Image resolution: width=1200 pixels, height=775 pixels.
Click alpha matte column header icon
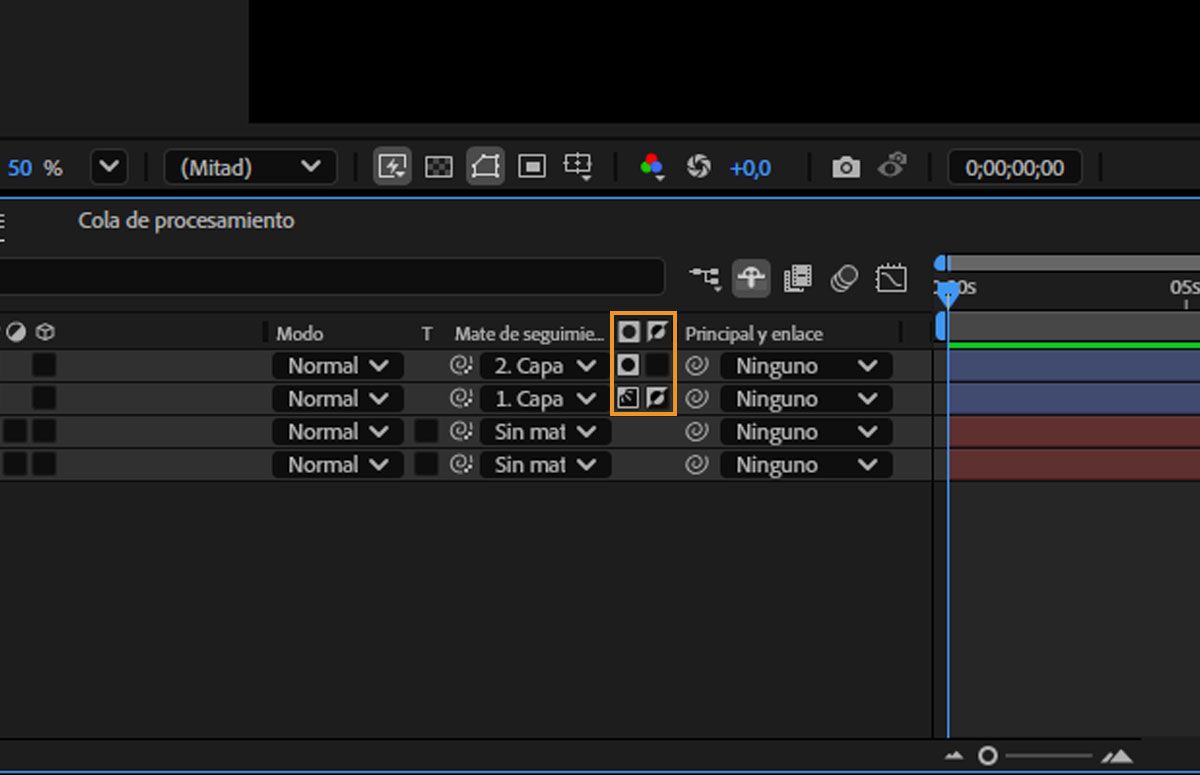point(629,332)
